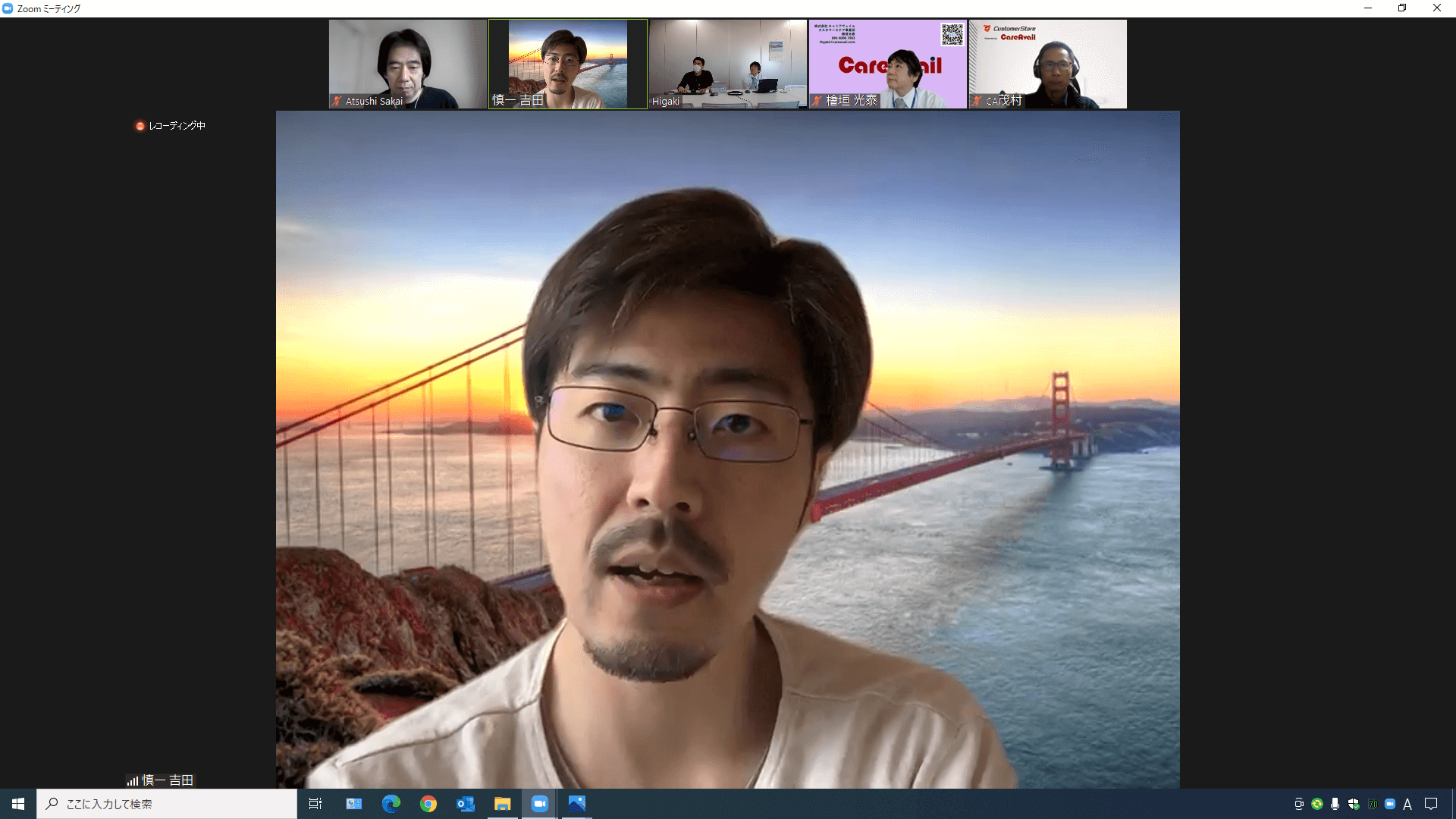Viewport: 1456px width, 819px height.
Task: Click the Zoom ミーティング title bar icon
Action: (8, 8)
